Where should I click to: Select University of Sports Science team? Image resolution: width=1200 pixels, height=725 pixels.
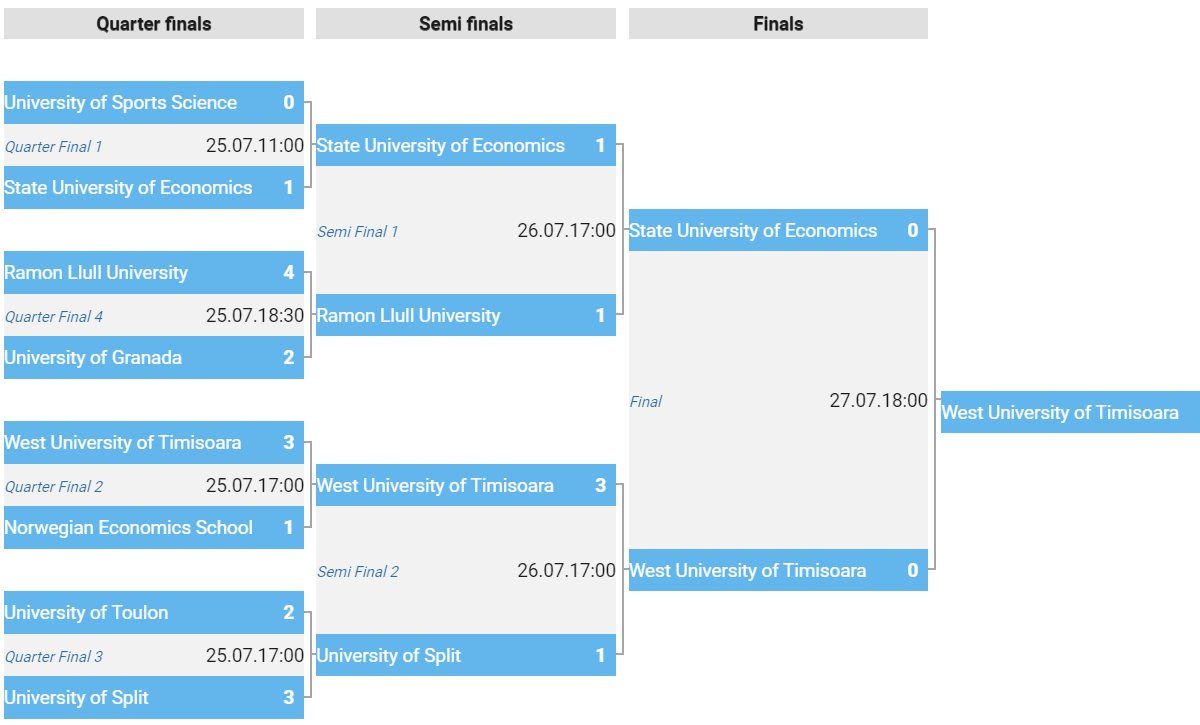[x=154, y=103]
